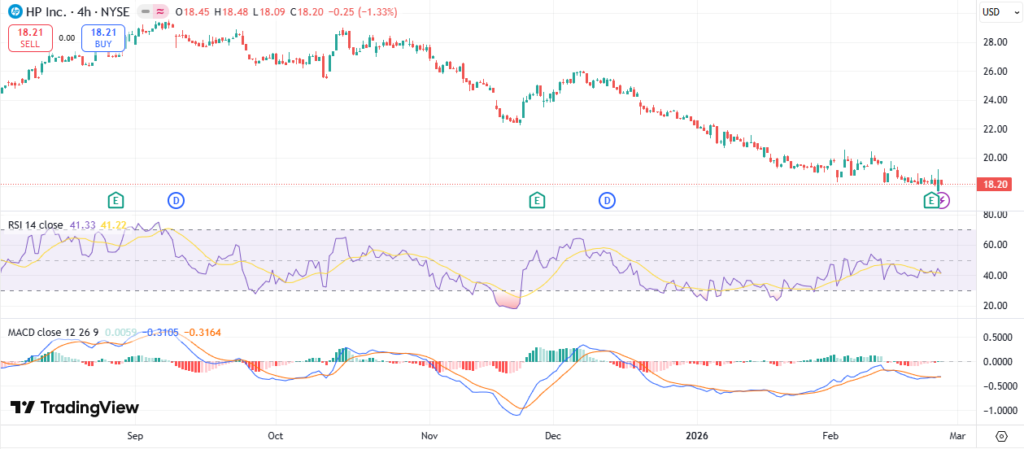Click the Mar label on time axis

pyautogui.click(x=957, y=435)
